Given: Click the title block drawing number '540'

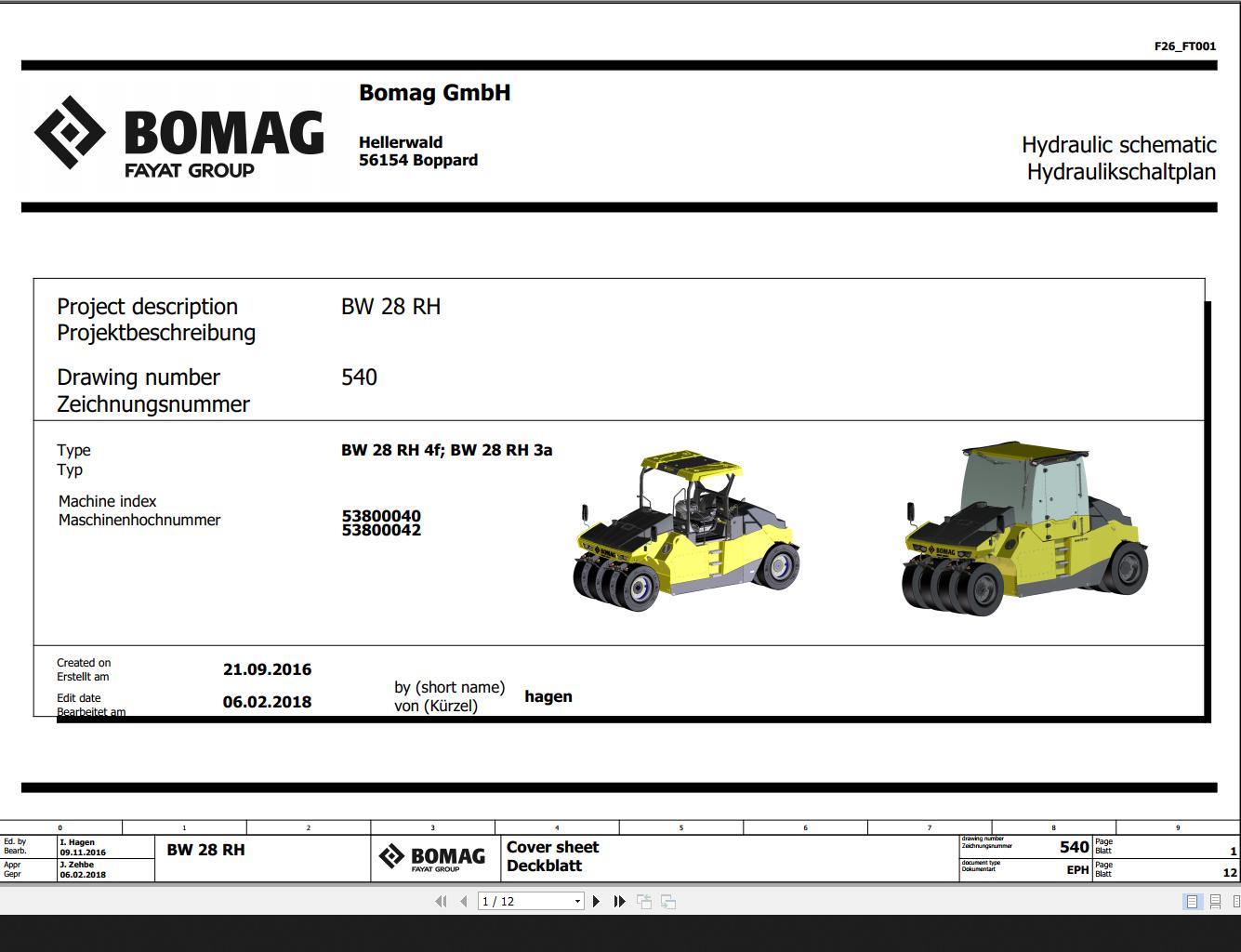Looking at the screenshot, I should [1075, 847].
